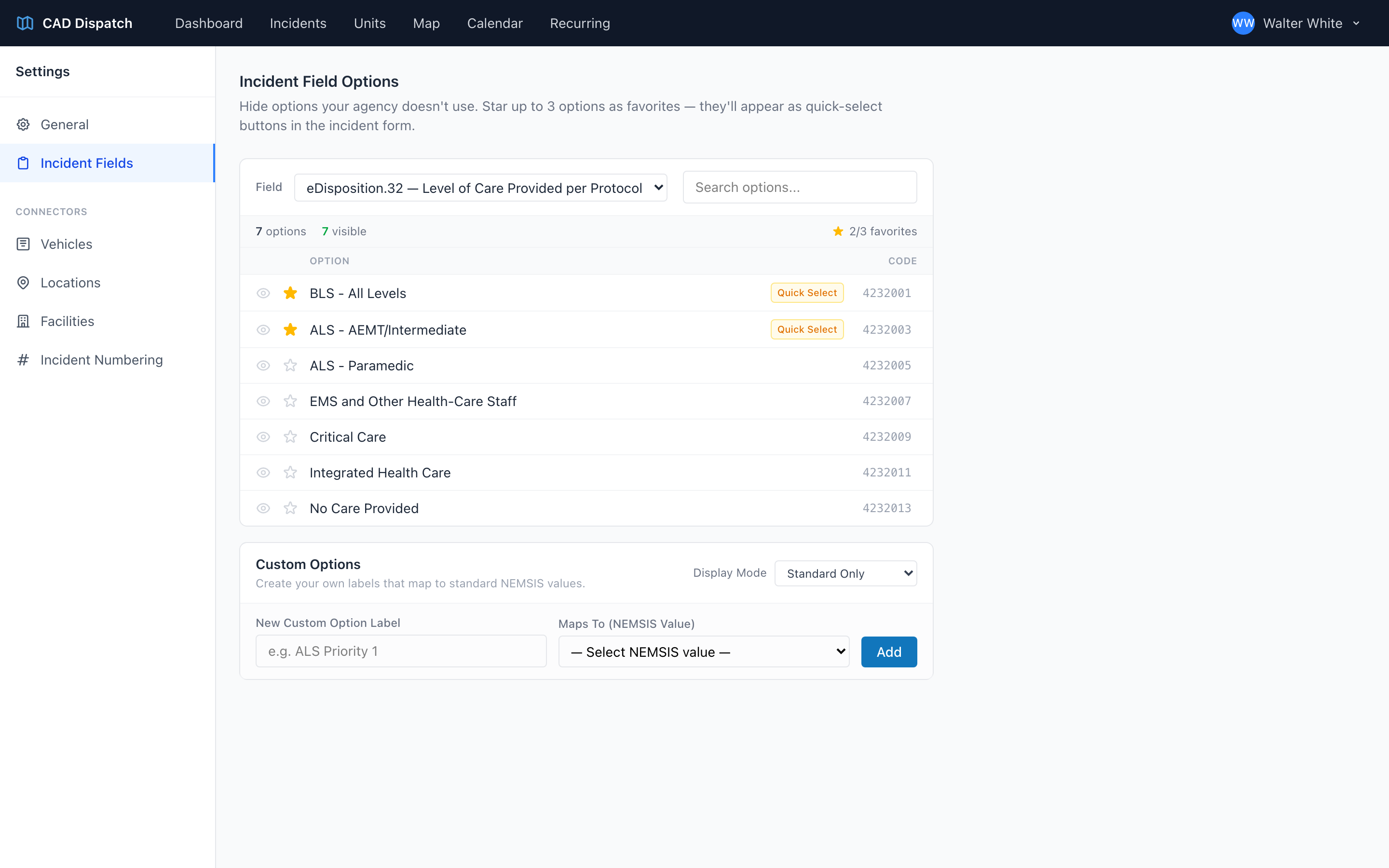The height and width of the screenshot is (868, 1389).
Task: Open the Display Mode Standard Only dropdown
Action: [x=845, y=573]
